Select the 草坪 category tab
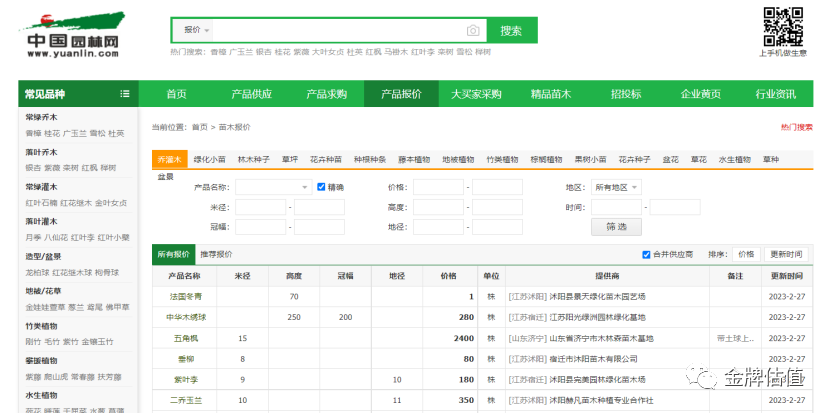The height and width of the screenshot is (413, 830). pyautogui.click(x=290, y=159)
